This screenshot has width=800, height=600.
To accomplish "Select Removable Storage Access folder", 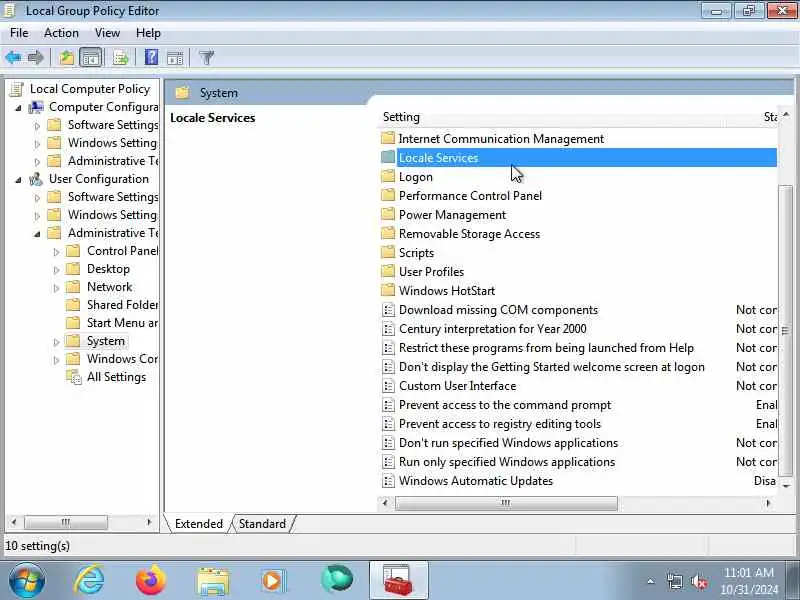I will [x=469, y=234].
